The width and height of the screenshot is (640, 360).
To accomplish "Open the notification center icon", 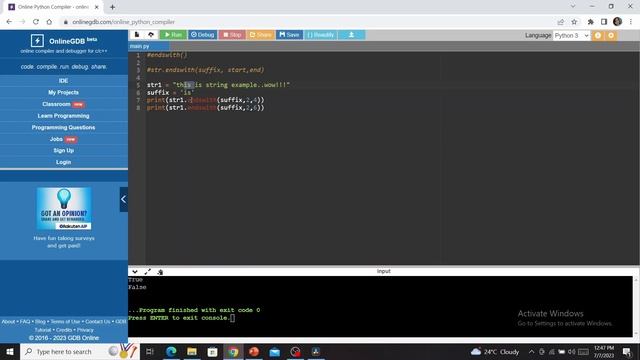I will click(627, 351).
